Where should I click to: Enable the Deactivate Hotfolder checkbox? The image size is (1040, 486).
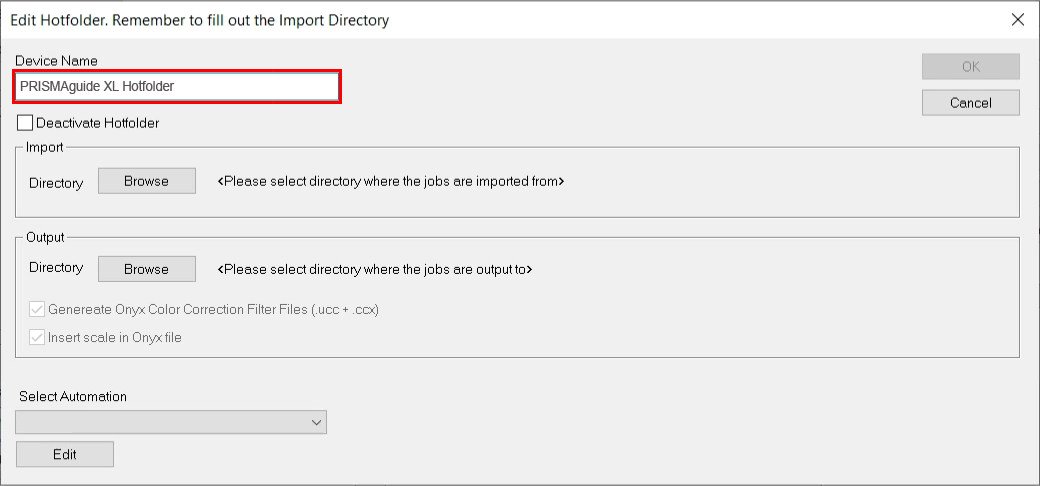pyautogui.click(x=26, y=123)
